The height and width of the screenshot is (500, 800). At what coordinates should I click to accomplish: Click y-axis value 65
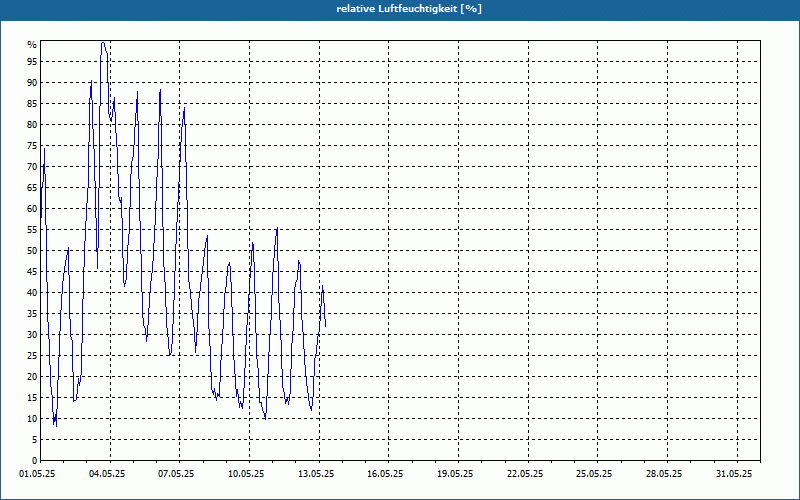[32, 188]
